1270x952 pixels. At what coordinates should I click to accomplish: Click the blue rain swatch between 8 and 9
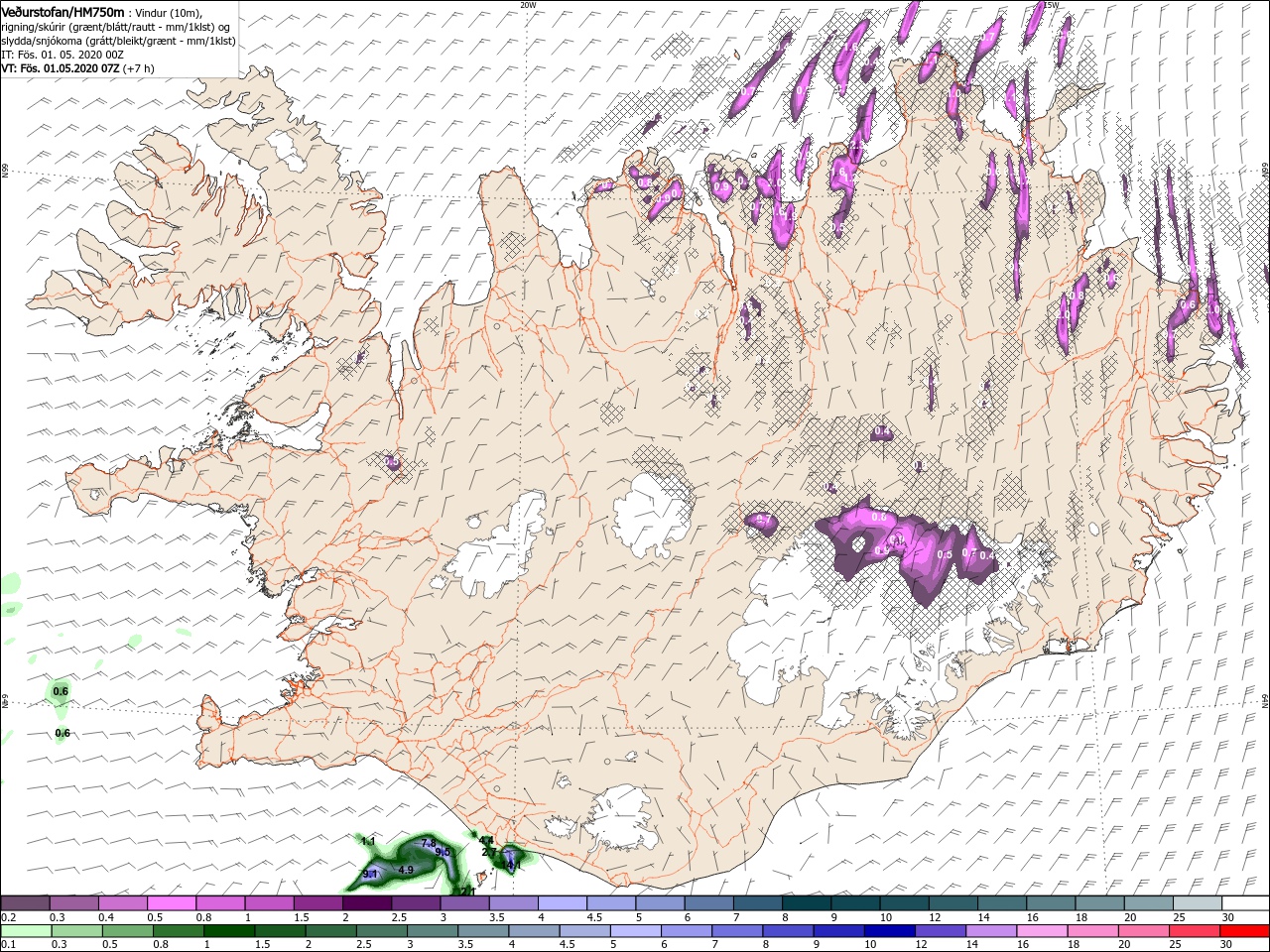[790, 931]
